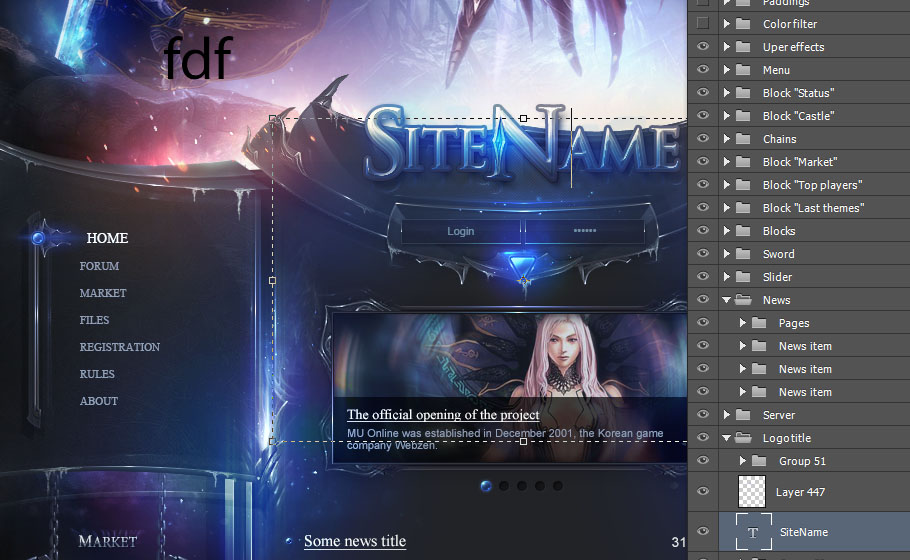Click HOME in the site navigation
This screenshot has width=910, height=560.
point(107,238)
